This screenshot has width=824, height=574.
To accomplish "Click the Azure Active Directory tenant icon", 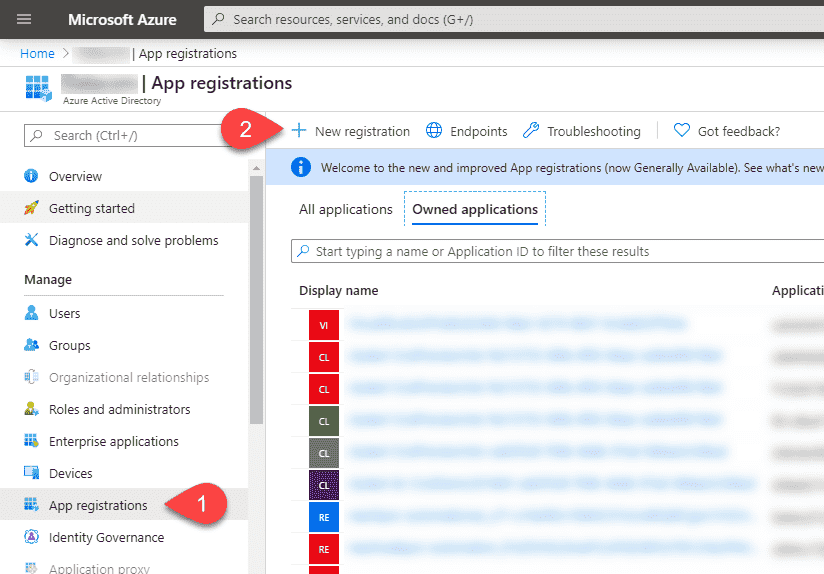I will point(38,88).
